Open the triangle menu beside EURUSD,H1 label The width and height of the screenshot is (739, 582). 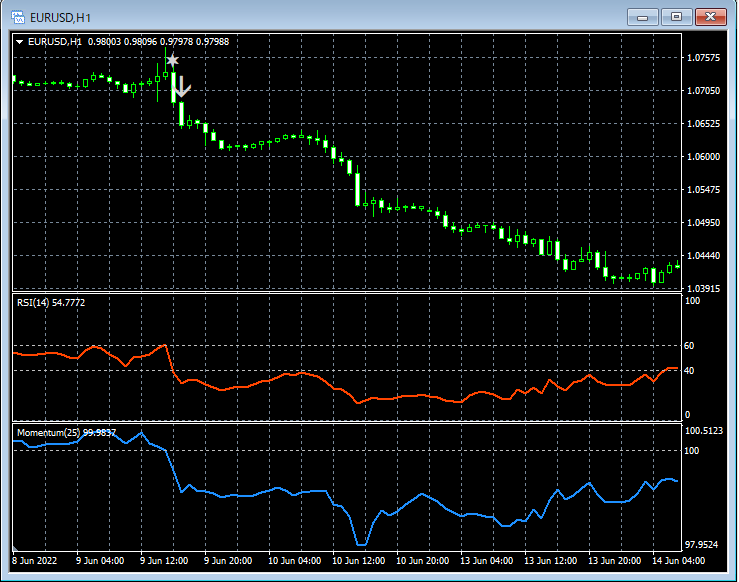(19, 41)
